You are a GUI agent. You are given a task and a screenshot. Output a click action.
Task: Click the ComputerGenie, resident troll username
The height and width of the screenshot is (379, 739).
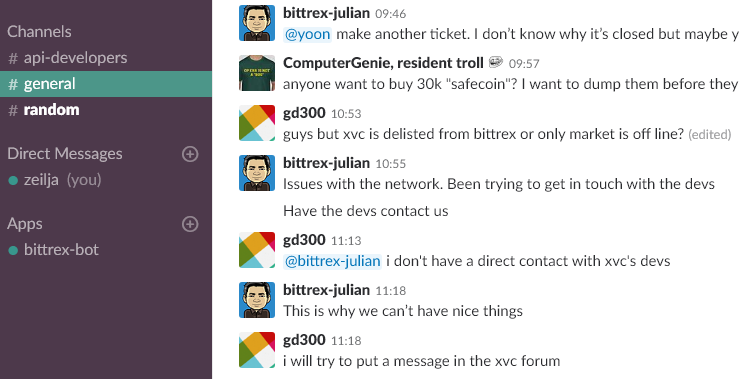pos(383,63)
